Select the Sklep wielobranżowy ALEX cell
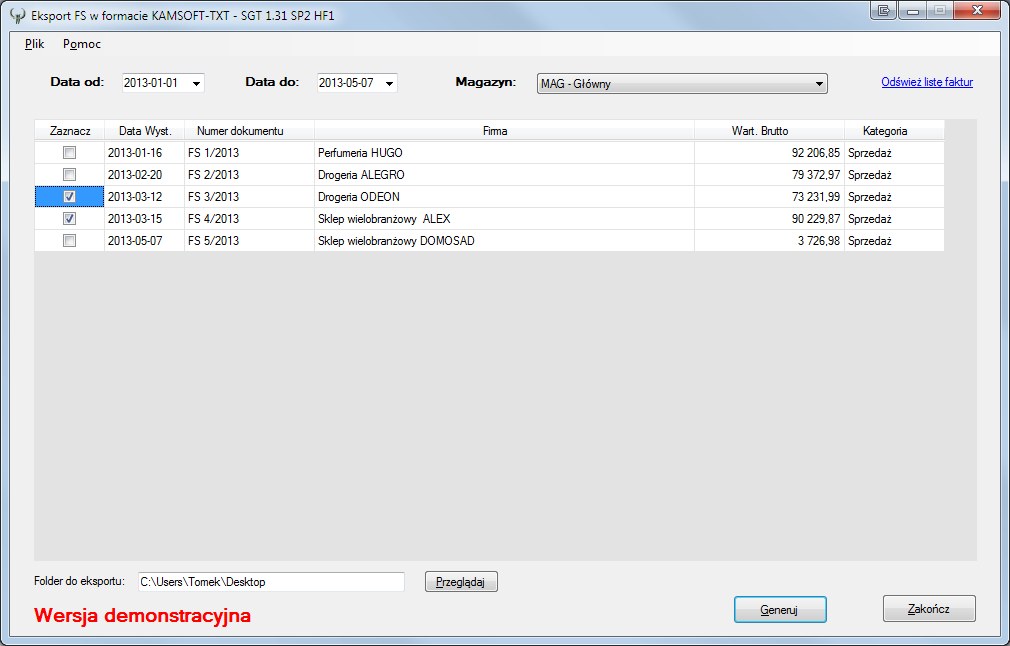 point(504,218)
